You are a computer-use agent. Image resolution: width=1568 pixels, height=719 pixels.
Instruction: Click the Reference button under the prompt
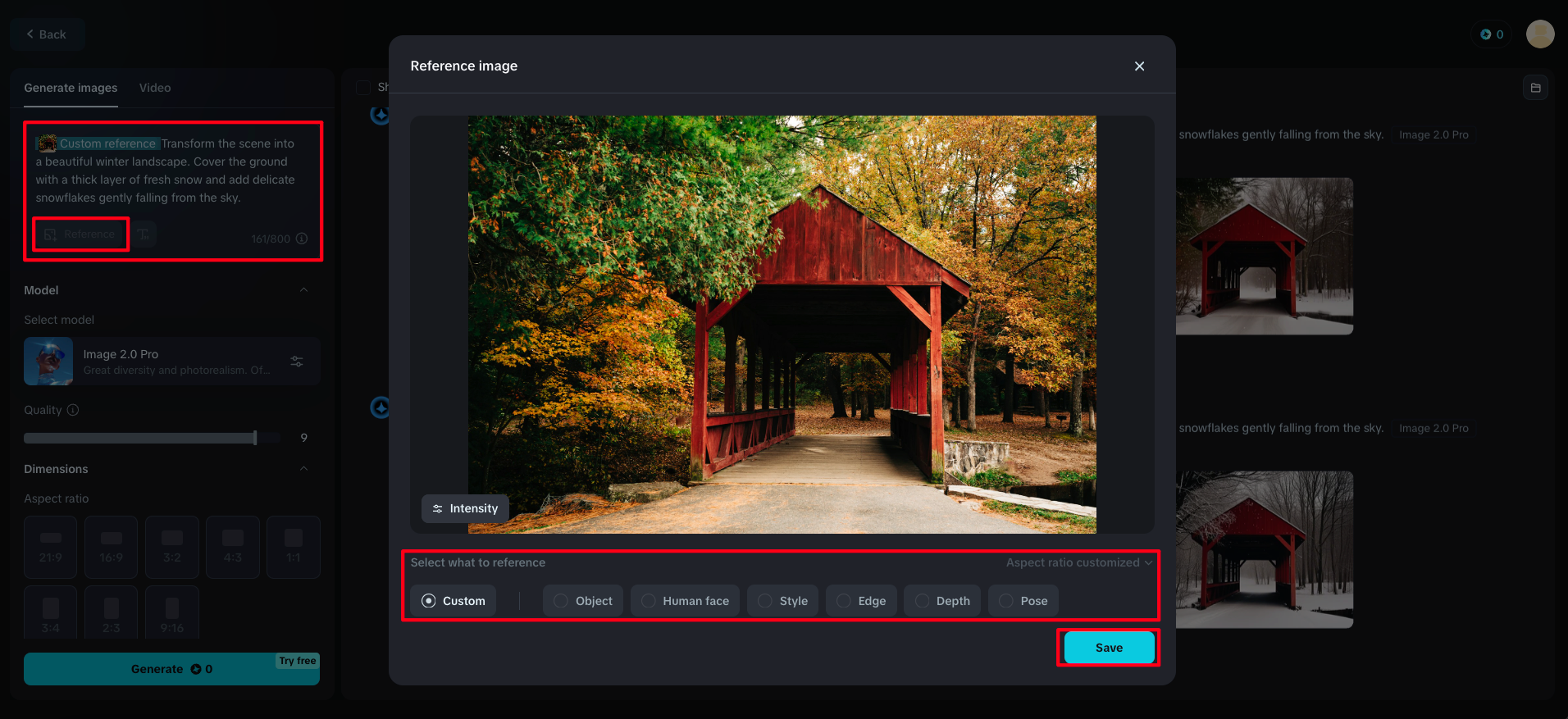(80, 234)
